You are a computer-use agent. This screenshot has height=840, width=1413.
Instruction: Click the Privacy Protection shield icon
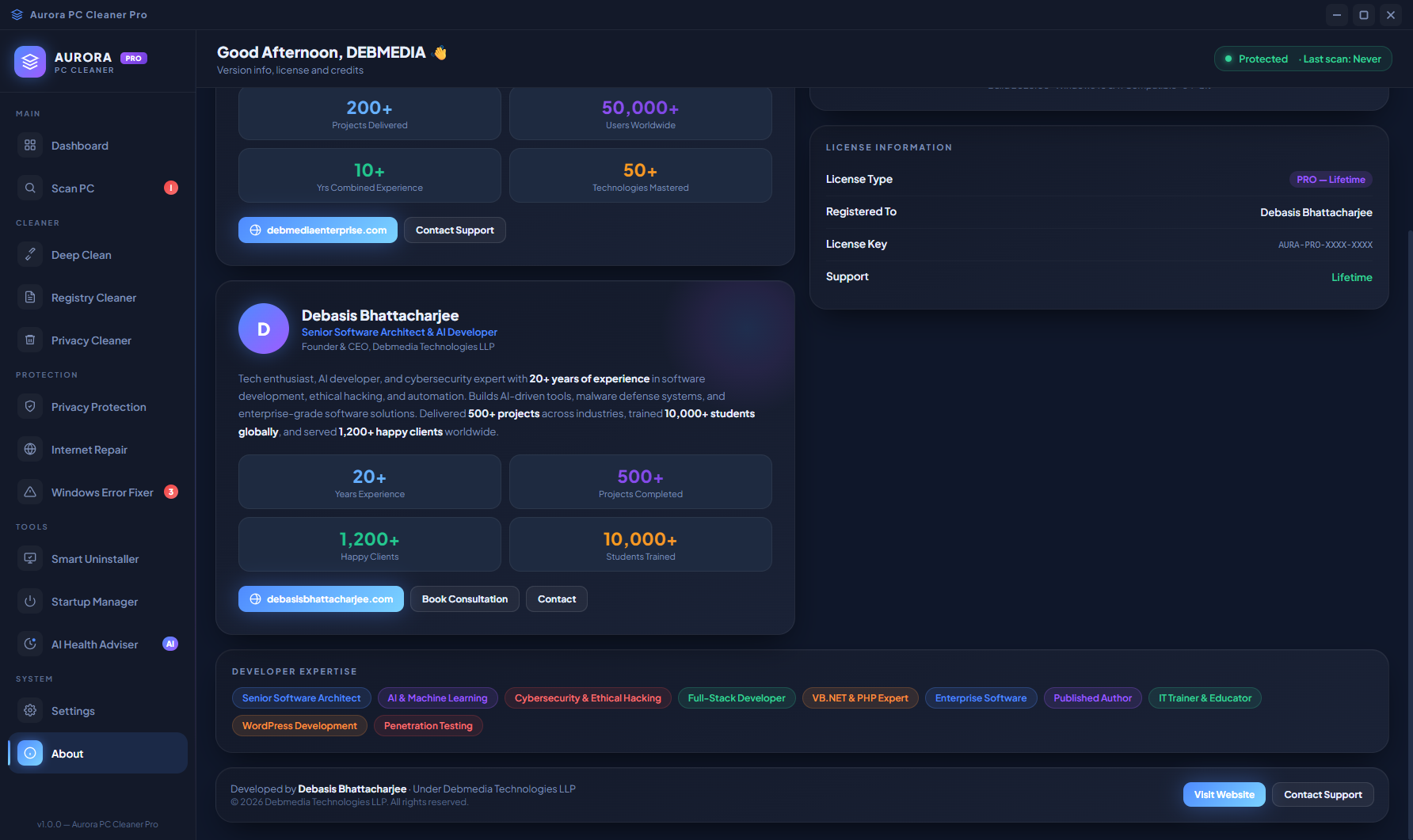30,406
